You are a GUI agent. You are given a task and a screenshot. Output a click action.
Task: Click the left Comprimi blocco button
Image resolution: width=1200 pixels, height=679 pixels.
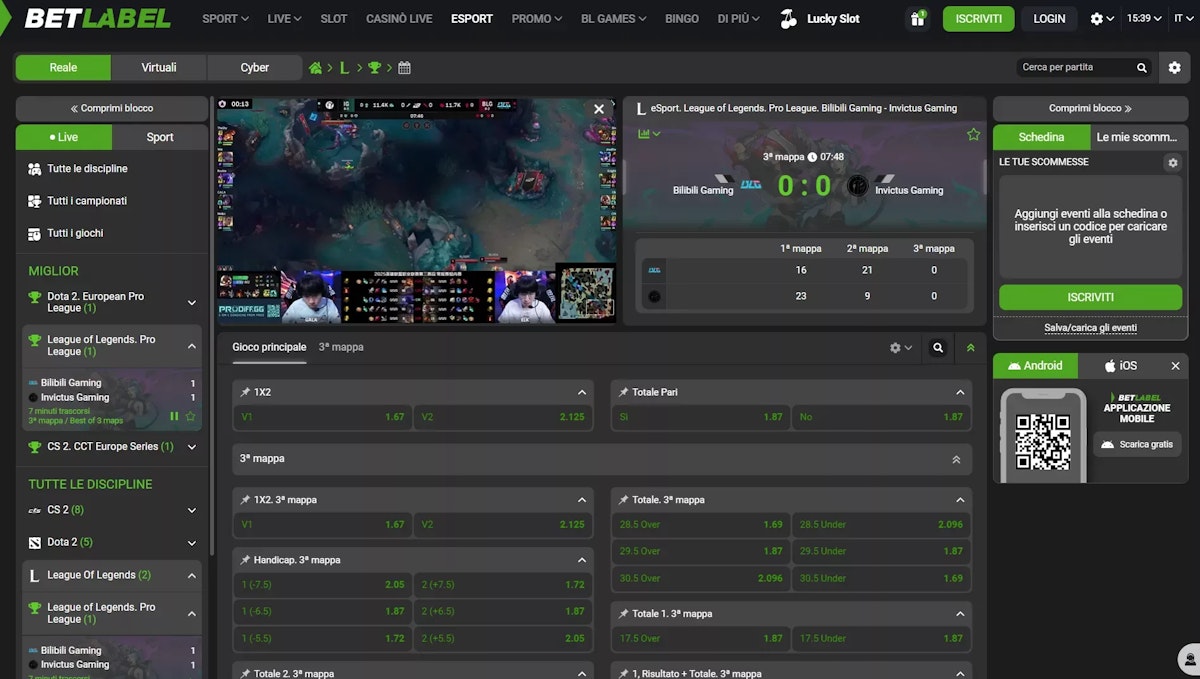click(x=112, y=108)
